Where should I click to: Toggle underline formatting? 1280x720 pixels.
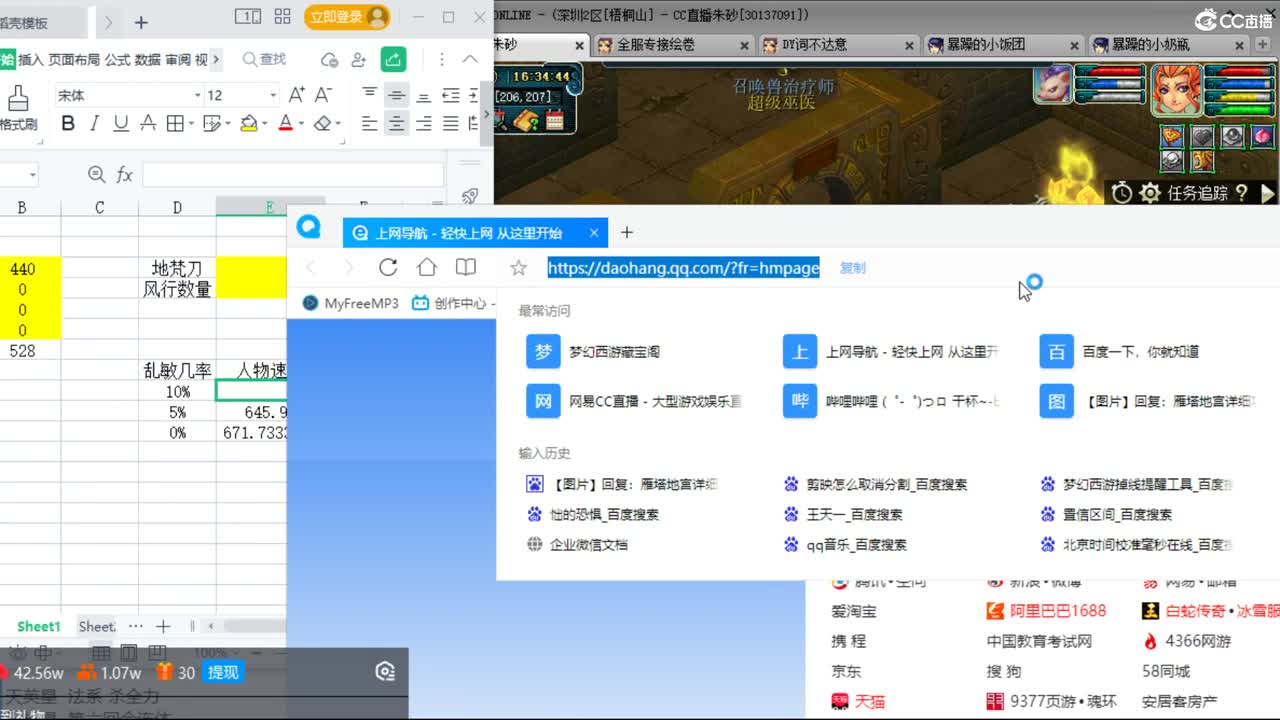(119, 123)
